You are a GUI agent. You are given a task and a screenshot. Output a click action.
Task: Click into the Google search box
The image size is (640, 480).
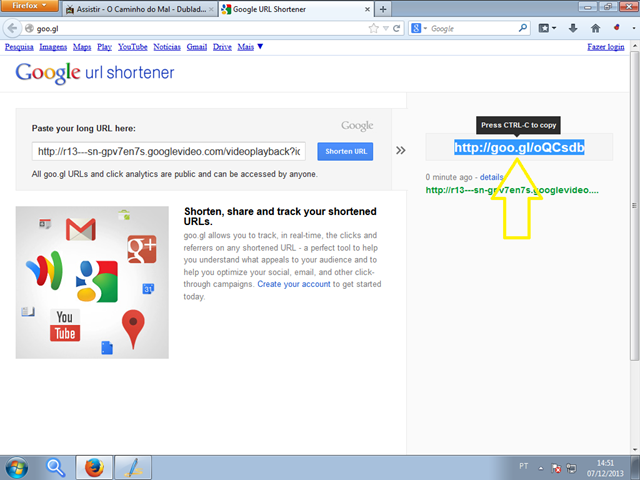pyautogui.click(x=473, y=29)
